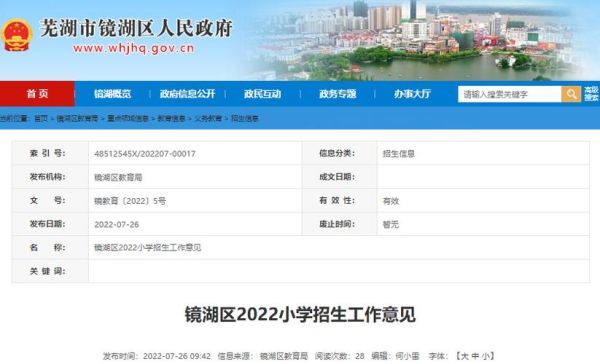Click the 芜湖市镜湖区人民政府 site title
This screenshot has width=600, height=364.
[136, 28]
